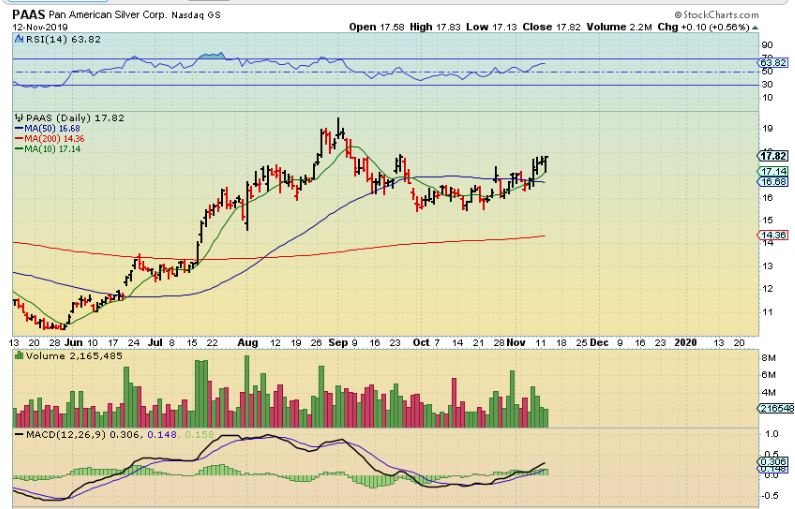Click the 14.36 red MA tag on axis

[774, 235]
